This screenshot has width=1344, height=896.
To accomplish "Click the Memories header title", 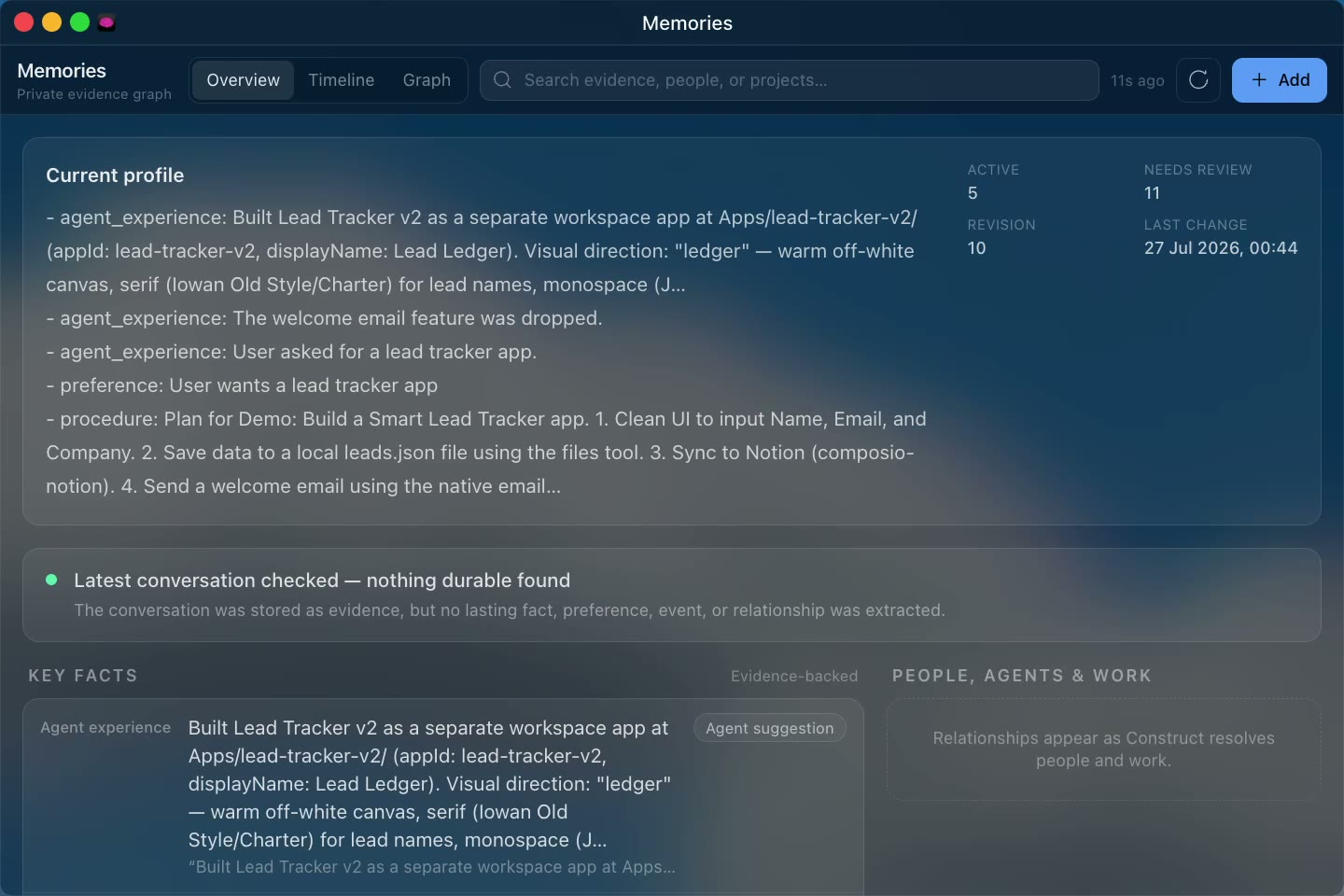I will tap(62, 71).
